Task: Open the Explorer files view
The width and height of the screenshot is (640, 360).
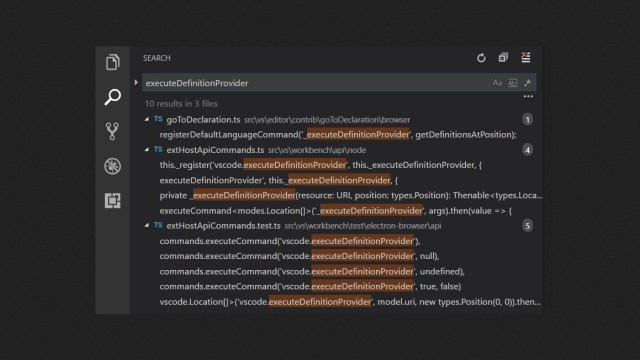Action: click(x=113, y=62)
